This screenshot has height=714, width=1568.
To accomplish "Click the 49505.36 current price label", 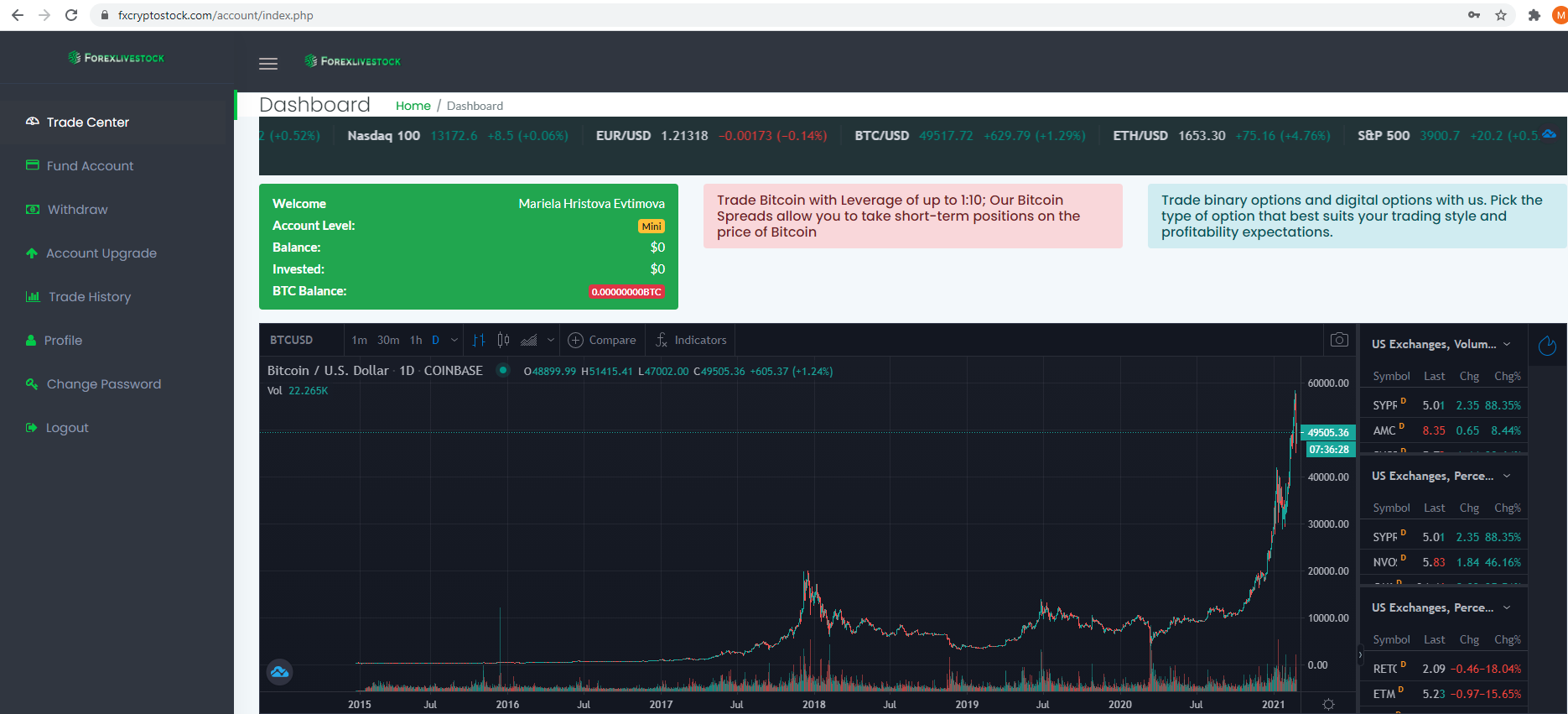I will pos(1328,432).
